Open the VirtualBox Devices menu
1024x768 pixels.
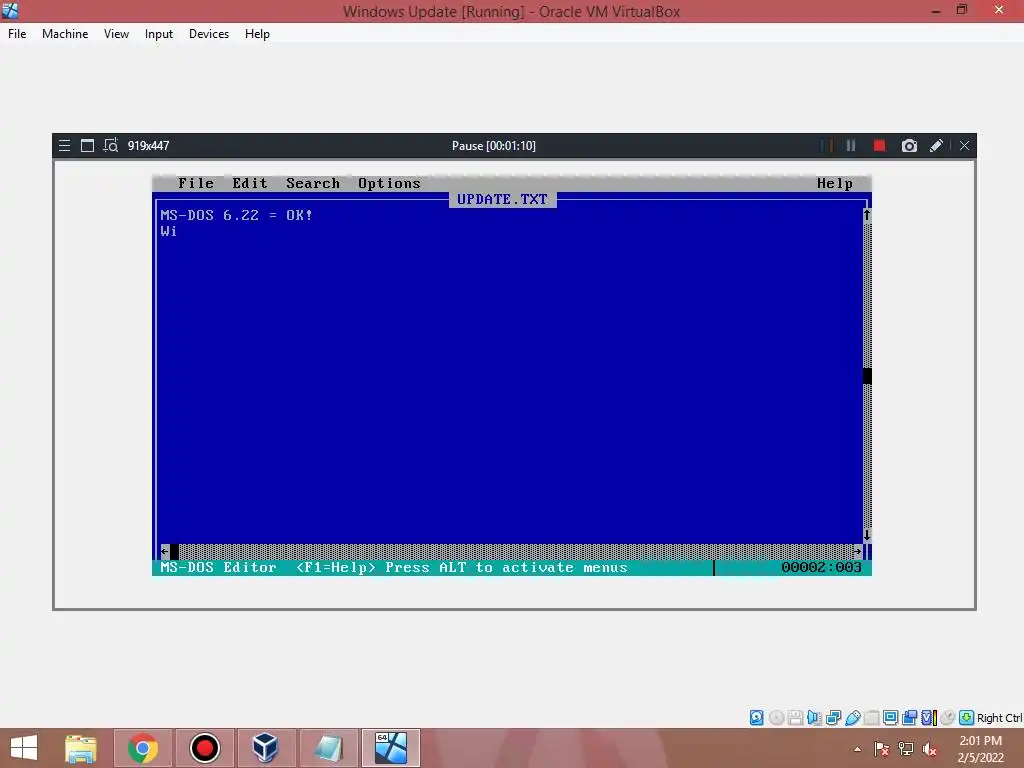[x=209, y=34]
